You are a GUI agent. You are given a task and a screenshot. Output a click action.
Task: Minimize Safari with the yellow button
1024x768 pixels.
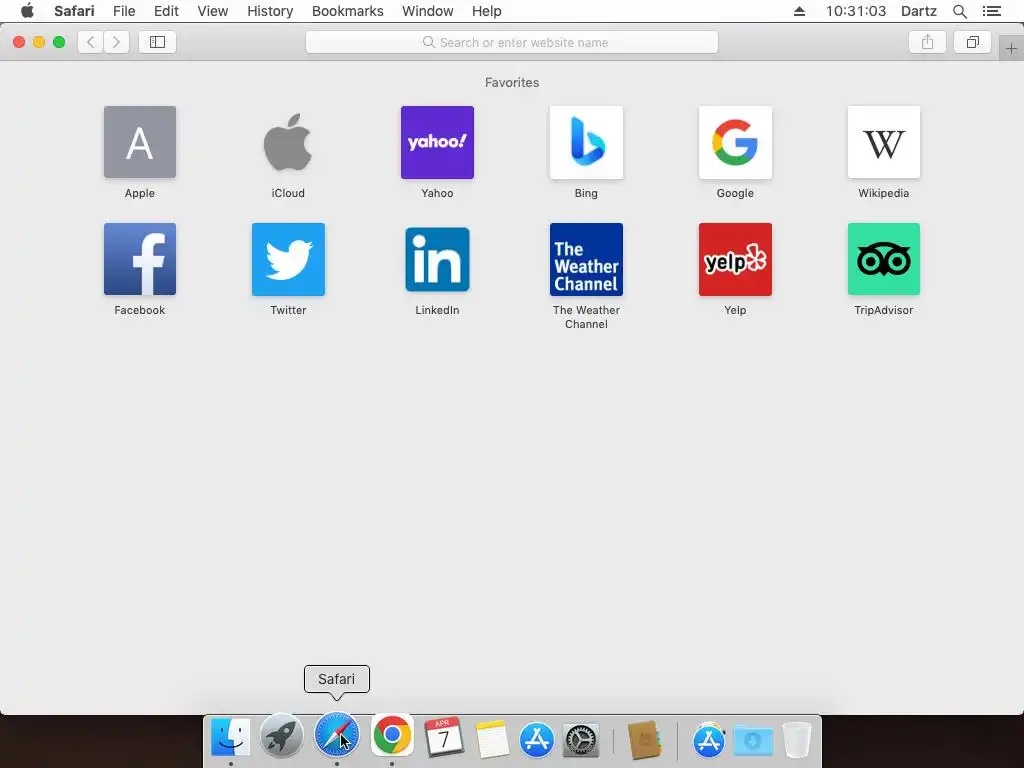(x=39, y=42)
